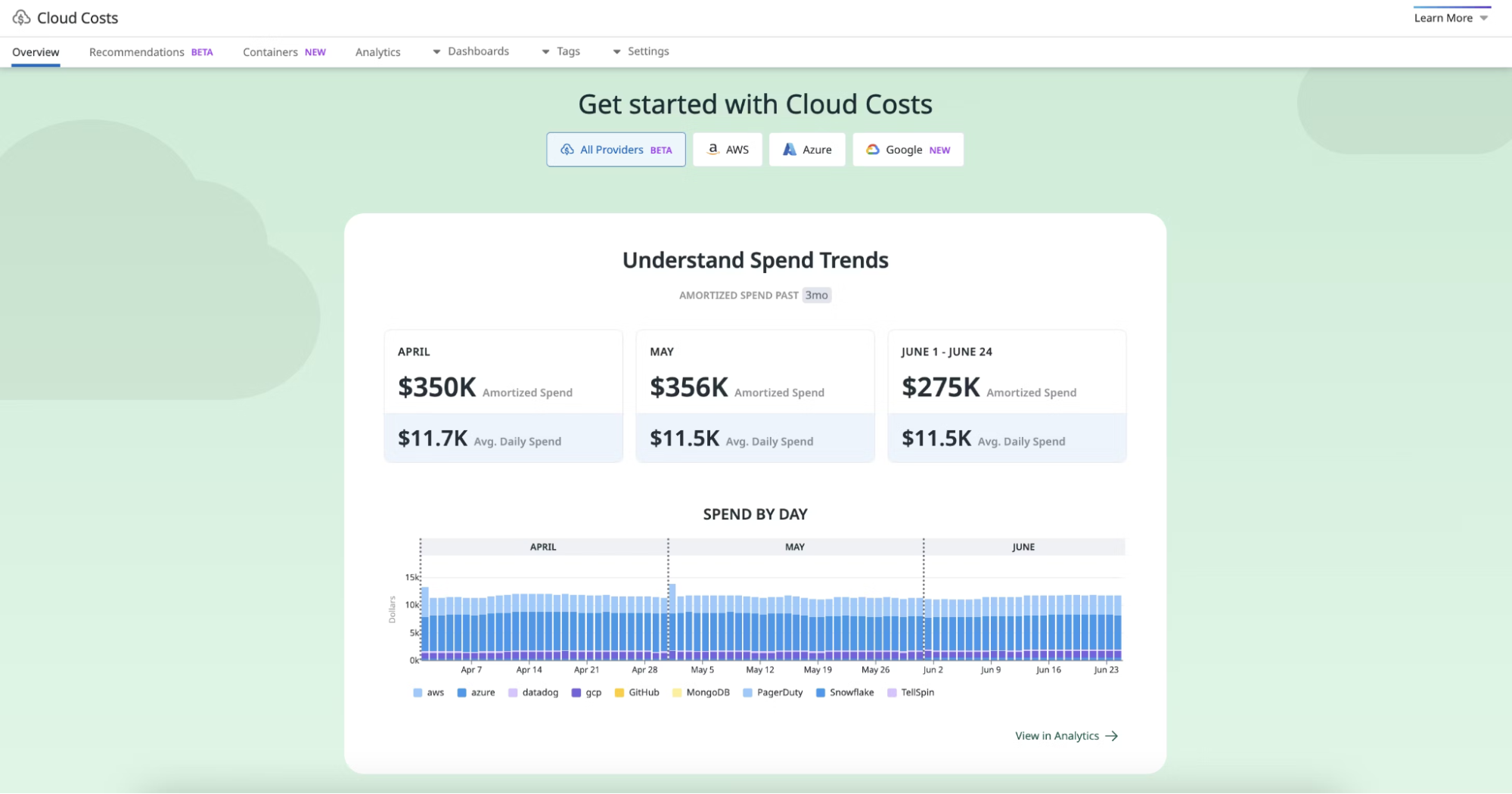Viewport: 1512px width, 794px height.
Task: Click the Google Cloud logo icon
Action: (x=873, y=150)
